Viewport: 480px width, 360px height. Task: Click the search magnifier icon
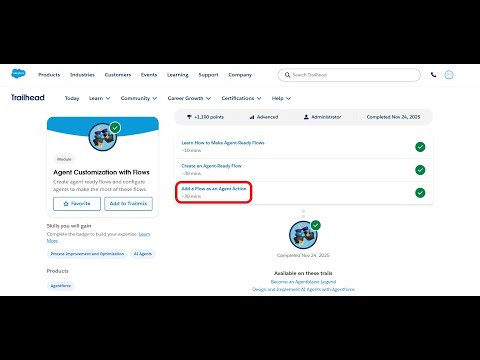287,75
